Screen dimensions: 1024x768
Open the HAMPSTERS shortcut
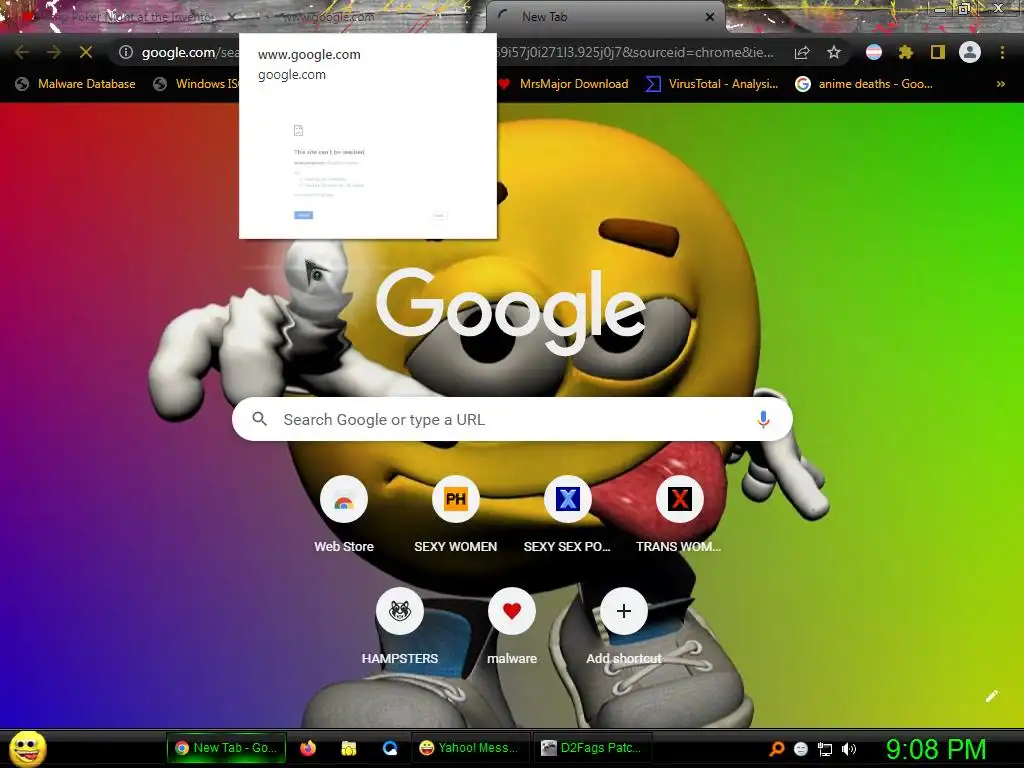click(400, 627)
